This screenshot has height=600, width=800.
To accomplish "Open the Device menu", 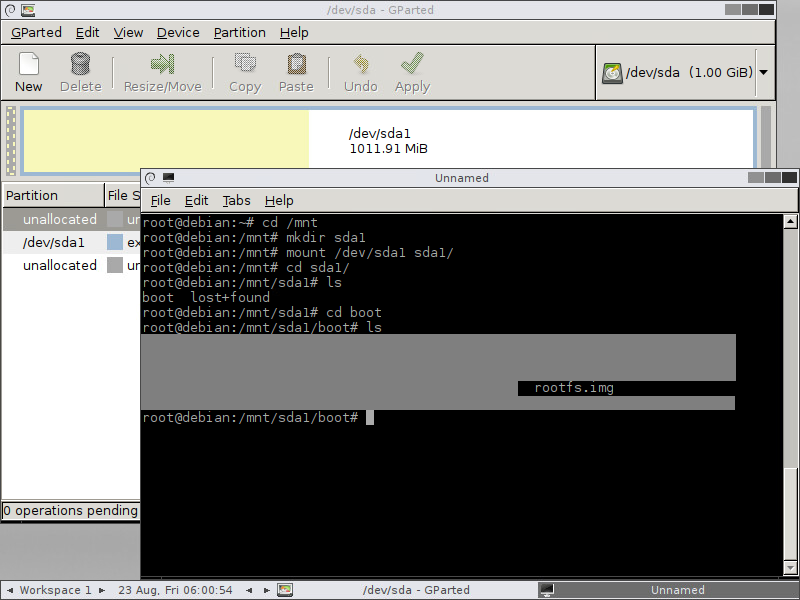I will point(178,33).
